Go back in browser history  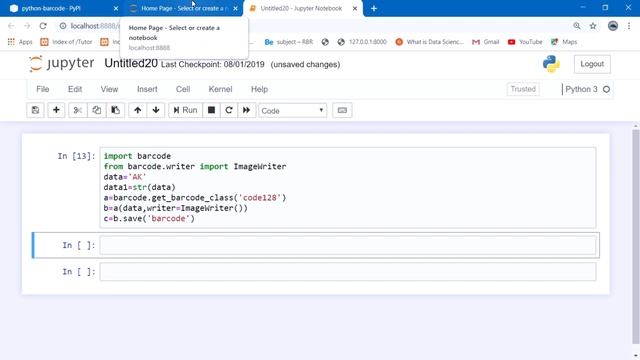pyautogui.click(x=11, y=26)
